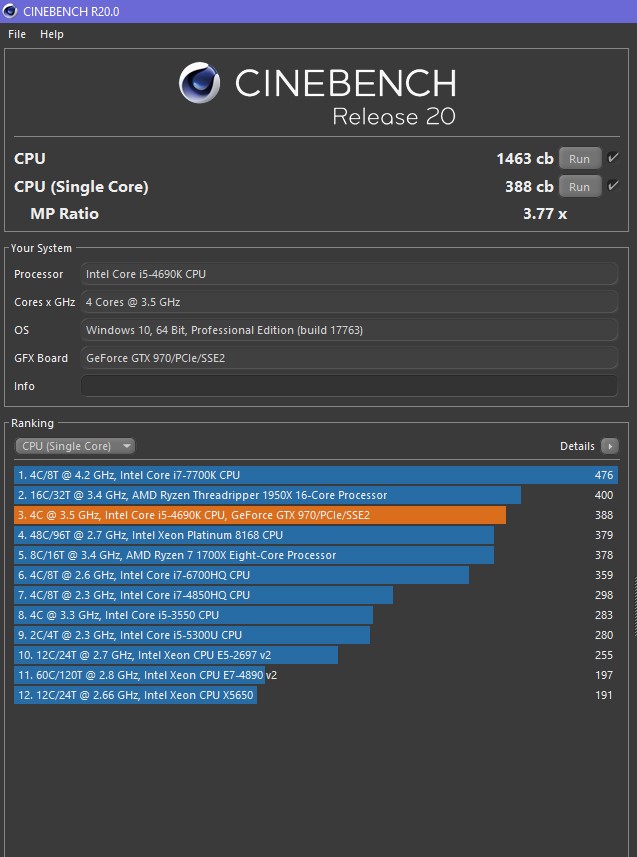The image size is (637, 857).
Task: Click the OS field showing Windows 10
Action: point(349,330)
